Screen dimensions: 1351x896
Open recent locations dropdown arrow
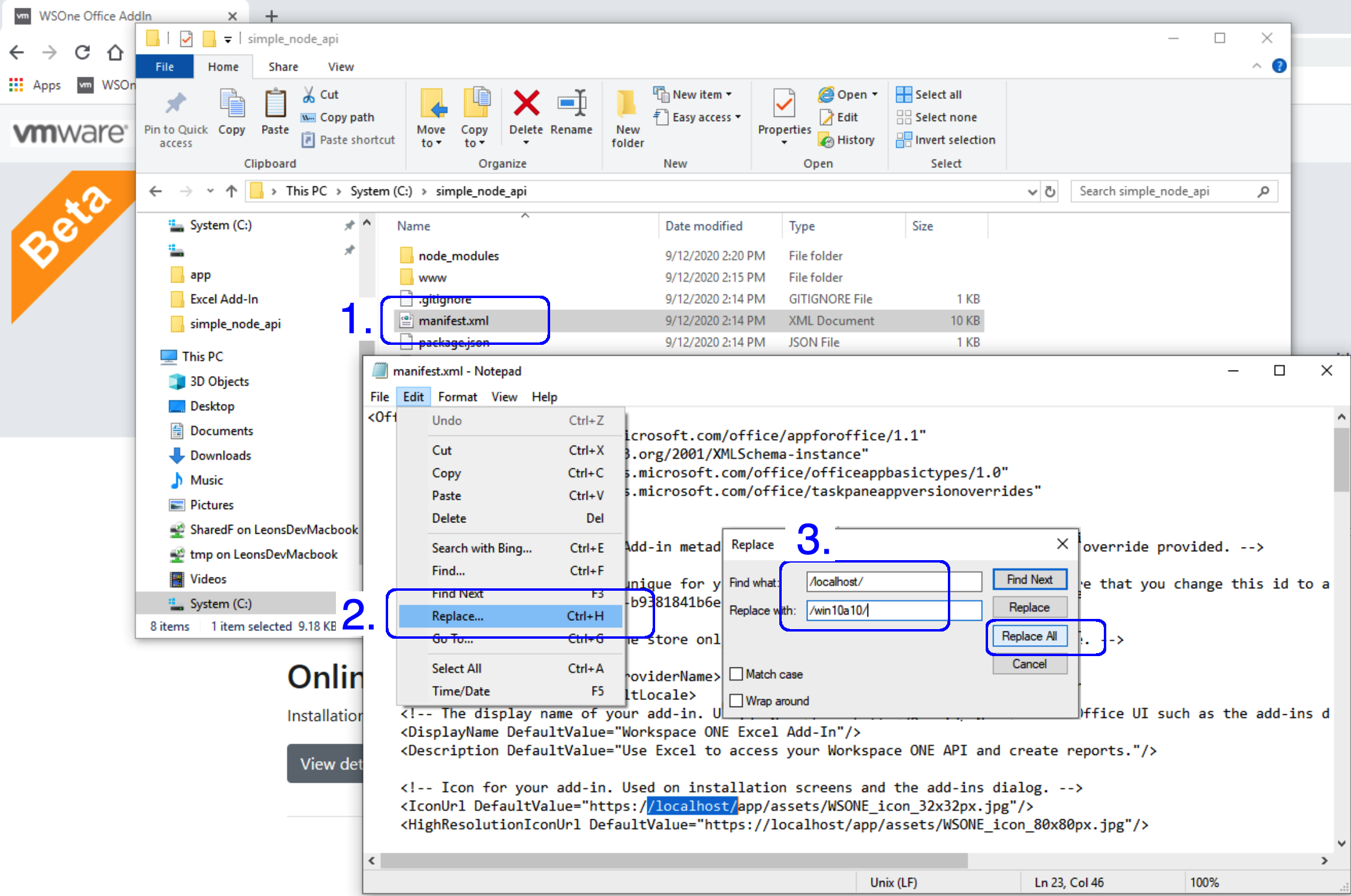[210, 191]
